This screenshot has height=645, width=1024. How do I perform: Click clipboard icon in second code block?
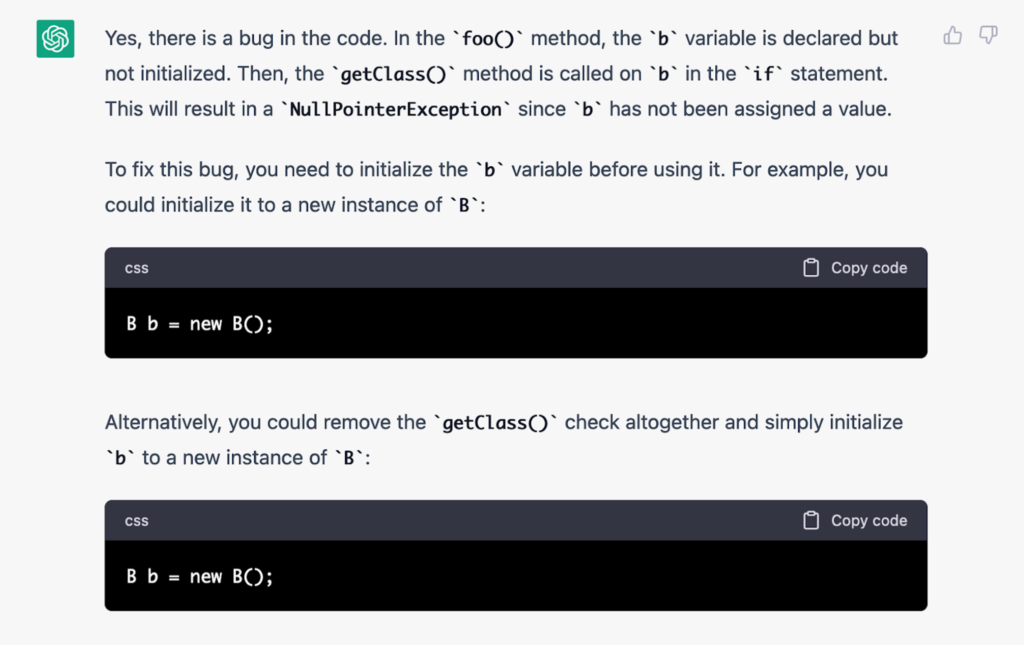pyautogui.click(x=811, y=520)
